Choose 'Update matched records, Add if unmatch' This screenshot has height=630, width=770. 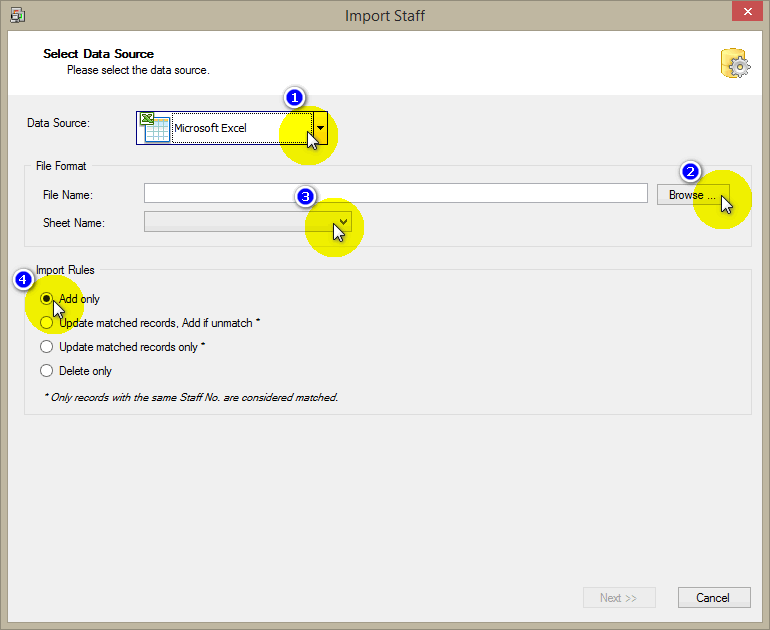[47, 323]
